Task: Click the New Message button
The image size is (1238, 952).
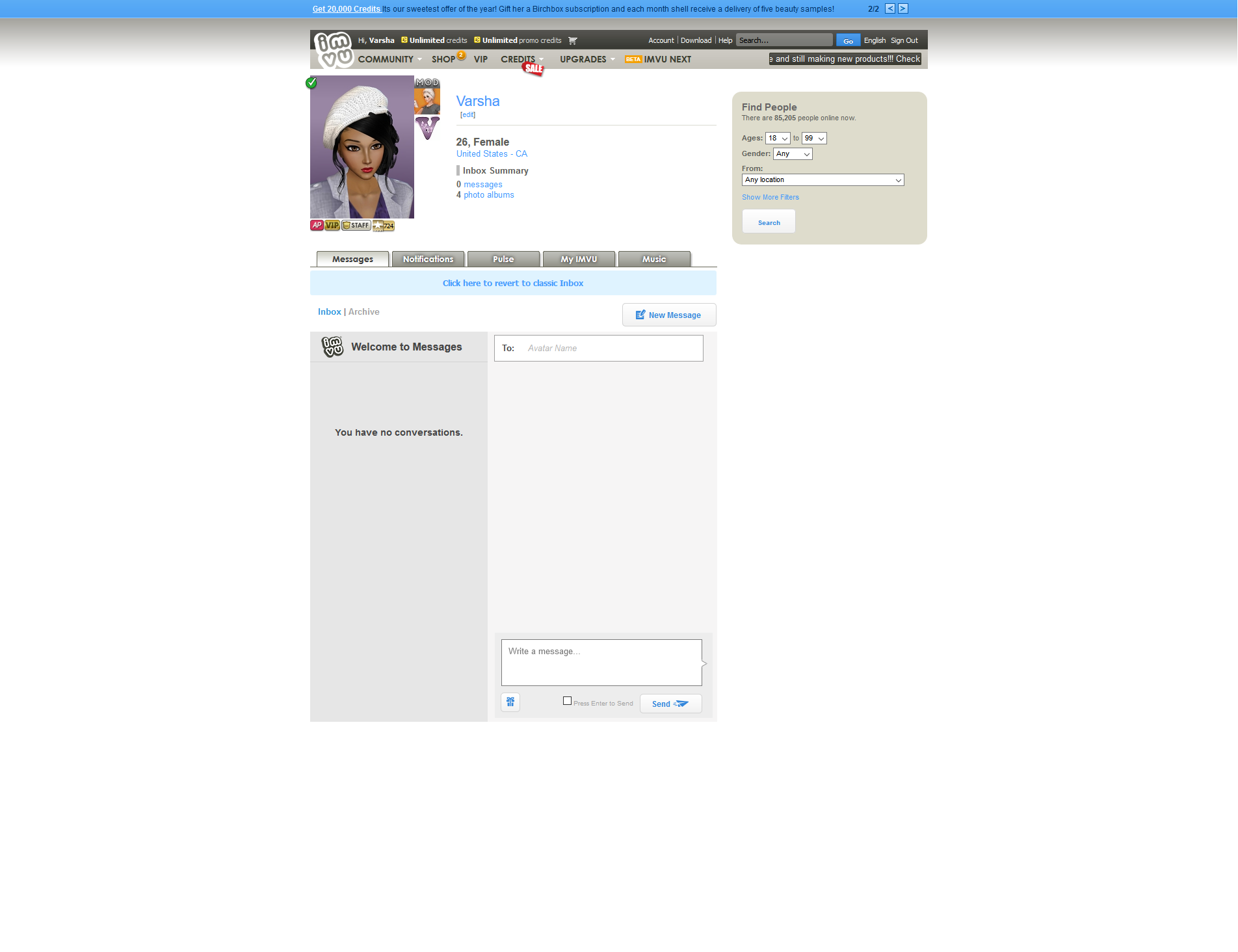Action: coord(669,315)
